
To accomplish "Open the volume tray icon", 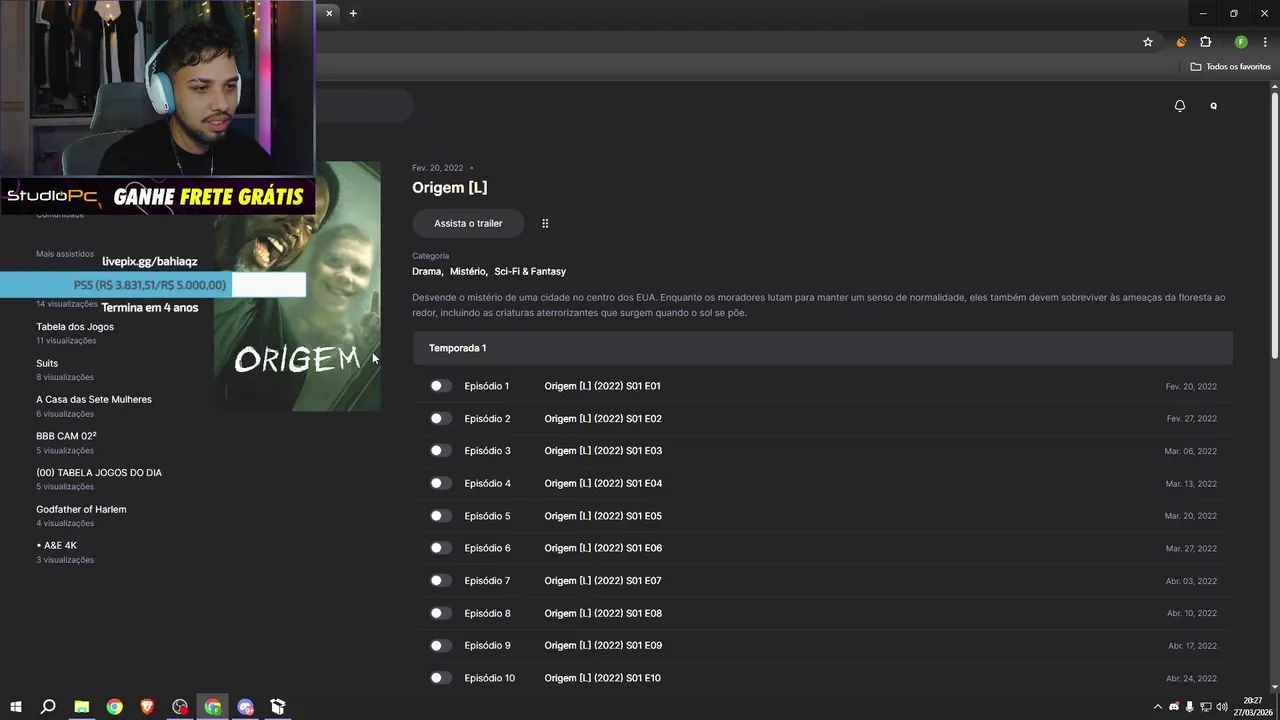I will 1222,707.
